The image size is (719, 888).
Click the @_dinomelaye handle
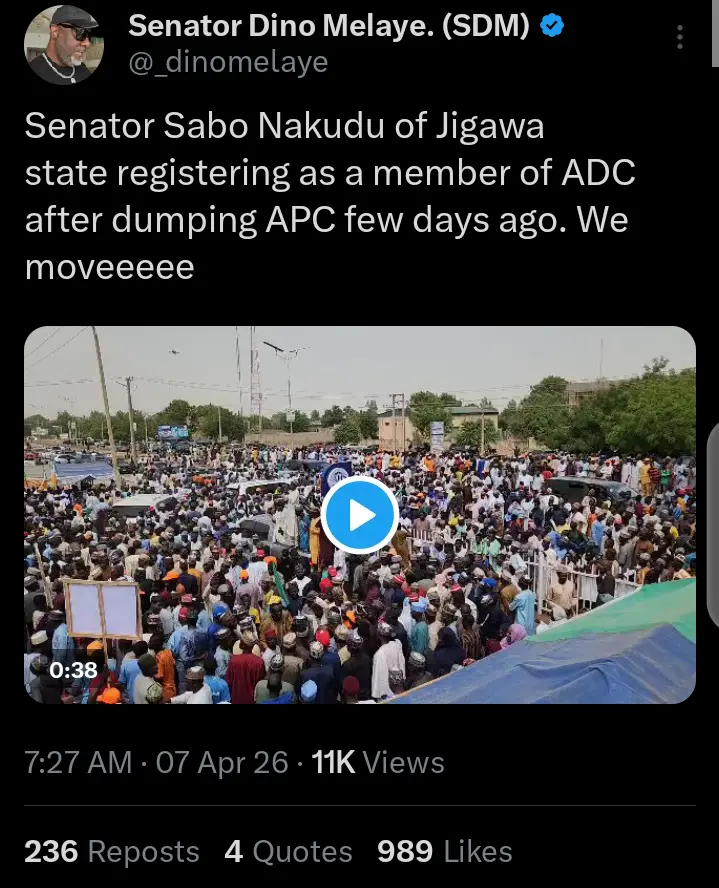[228, 62]
